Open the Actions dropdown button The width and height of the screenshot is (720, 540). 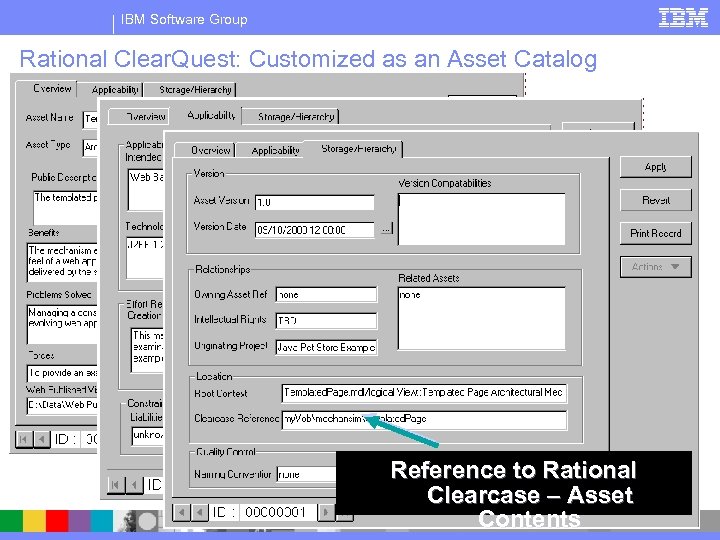pyautogui.click(x=655, y=267)
